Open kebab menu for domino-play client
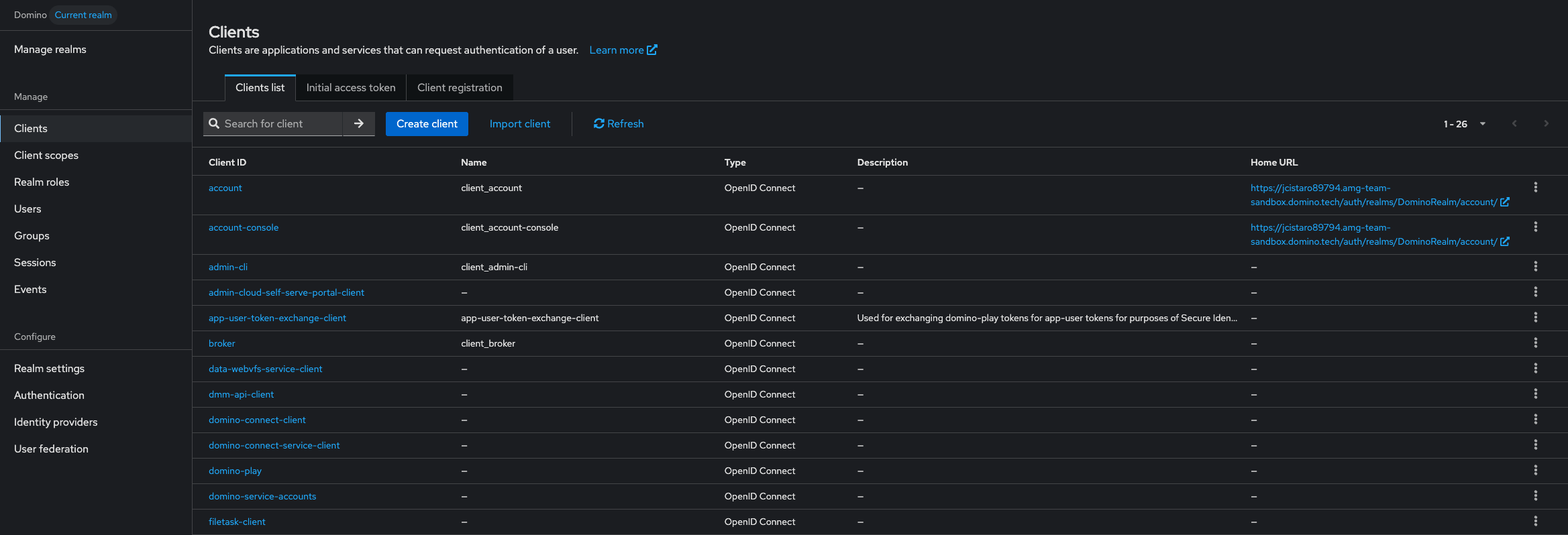Viewport: 1568px width, 535px height. (x=1535, y=470)
